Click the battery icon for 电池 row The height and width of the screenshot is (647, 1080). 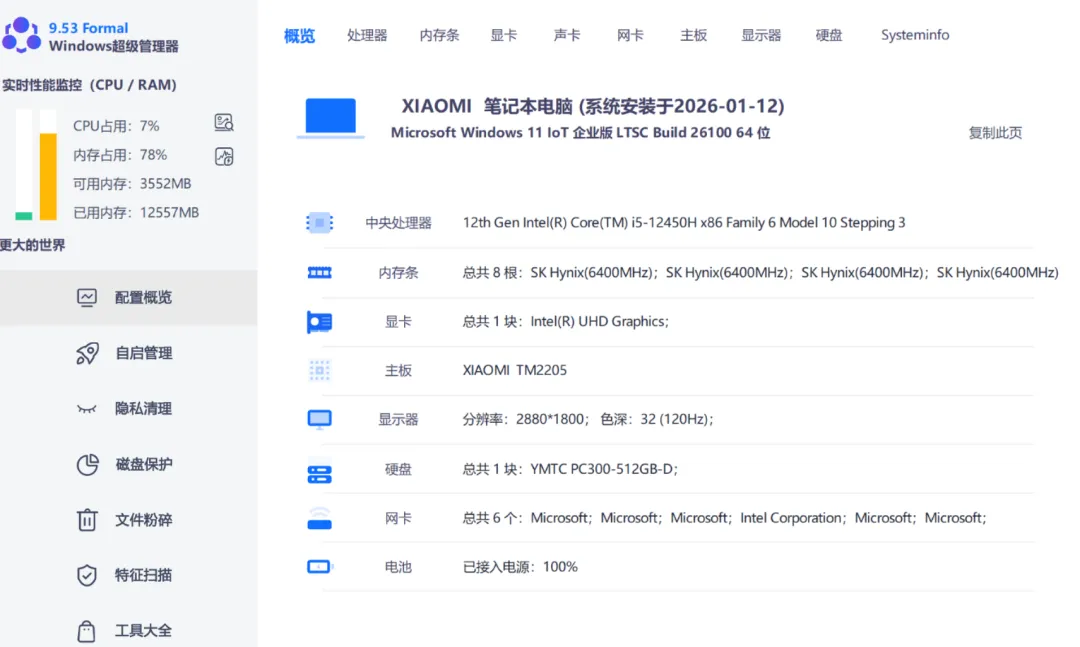click(x=320, y=566)
